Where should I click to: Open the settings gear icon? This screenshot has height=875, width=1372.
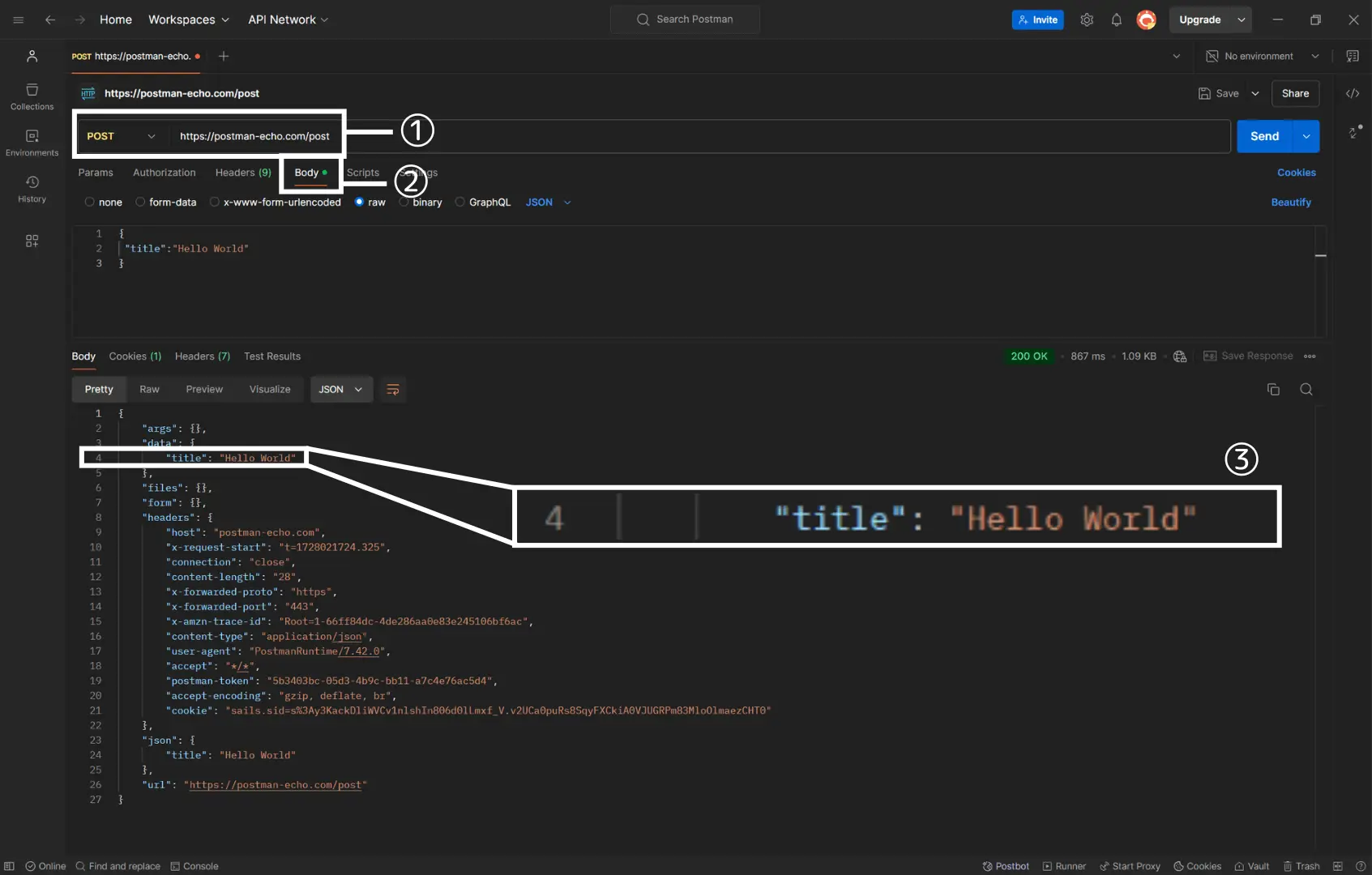(1087, 19)
